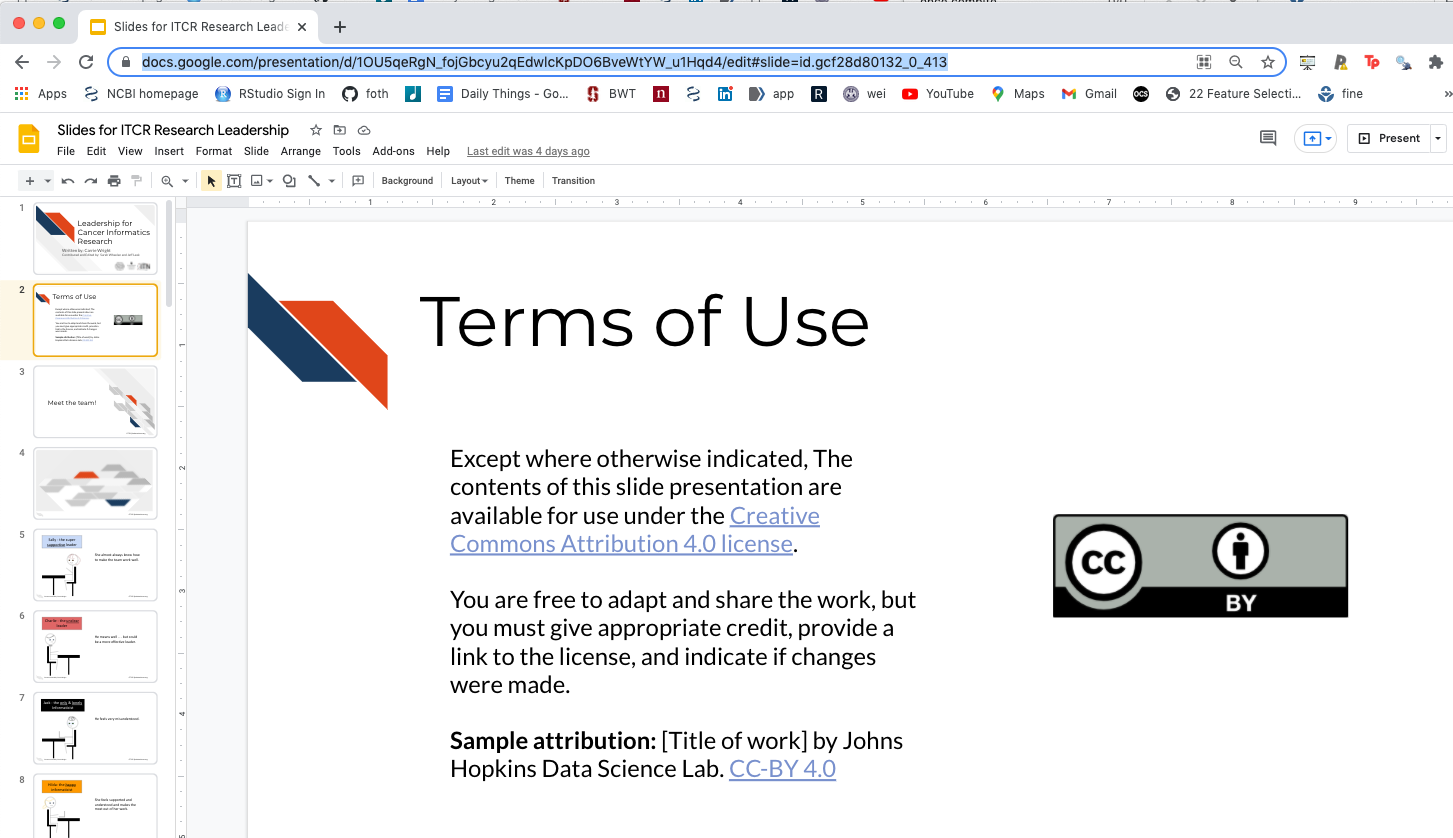This screenshot has height=838, width=1453.
Task: Click the CC BY license badge image
Action: click(1200, 566)
